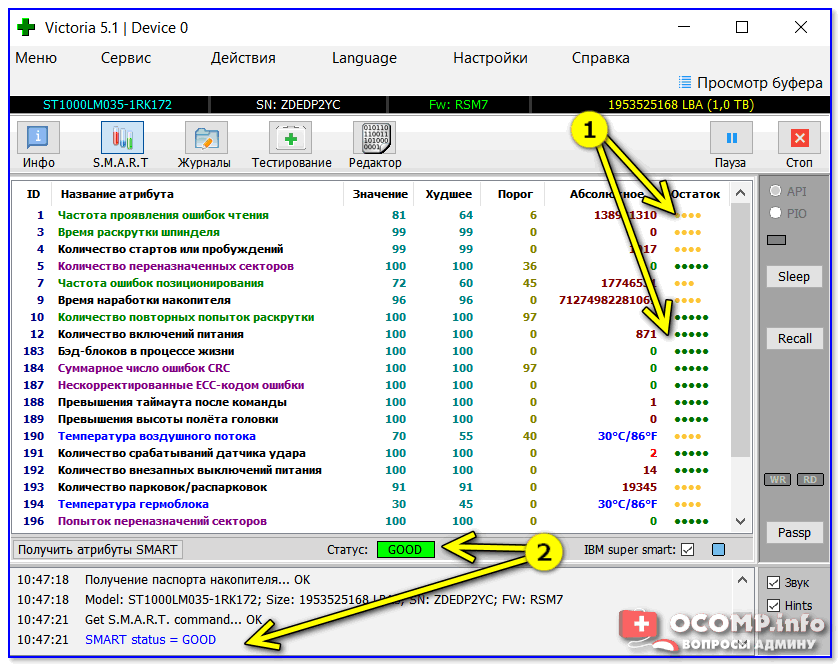Toggle the IBM super smart checkbox
The image size is (840, 666).
click(x=687, y=549)
